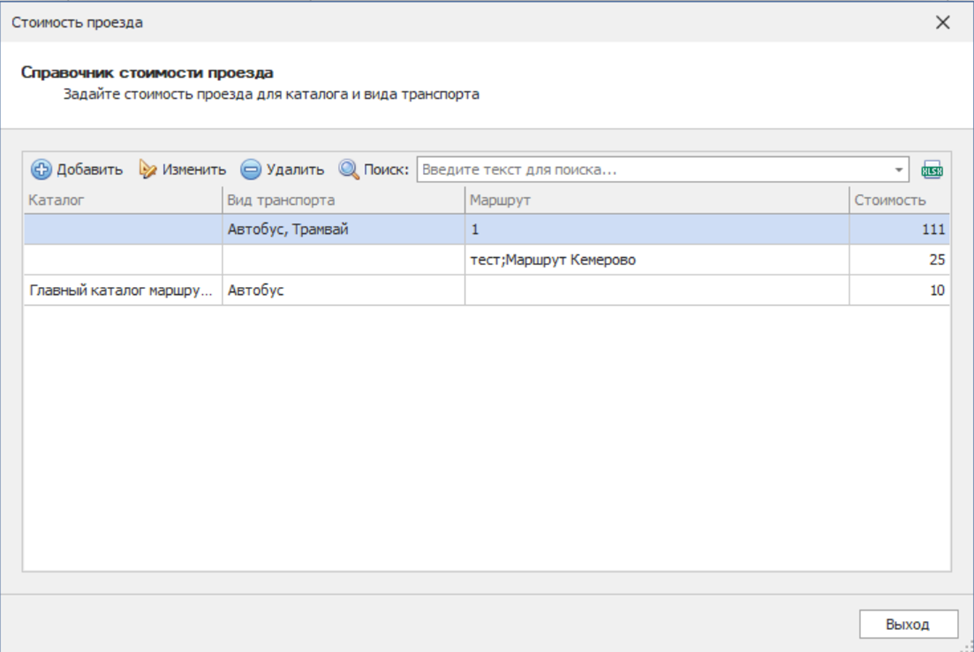Click the magnifying glass search icon

pyautogui.click(x=348, y=170)
